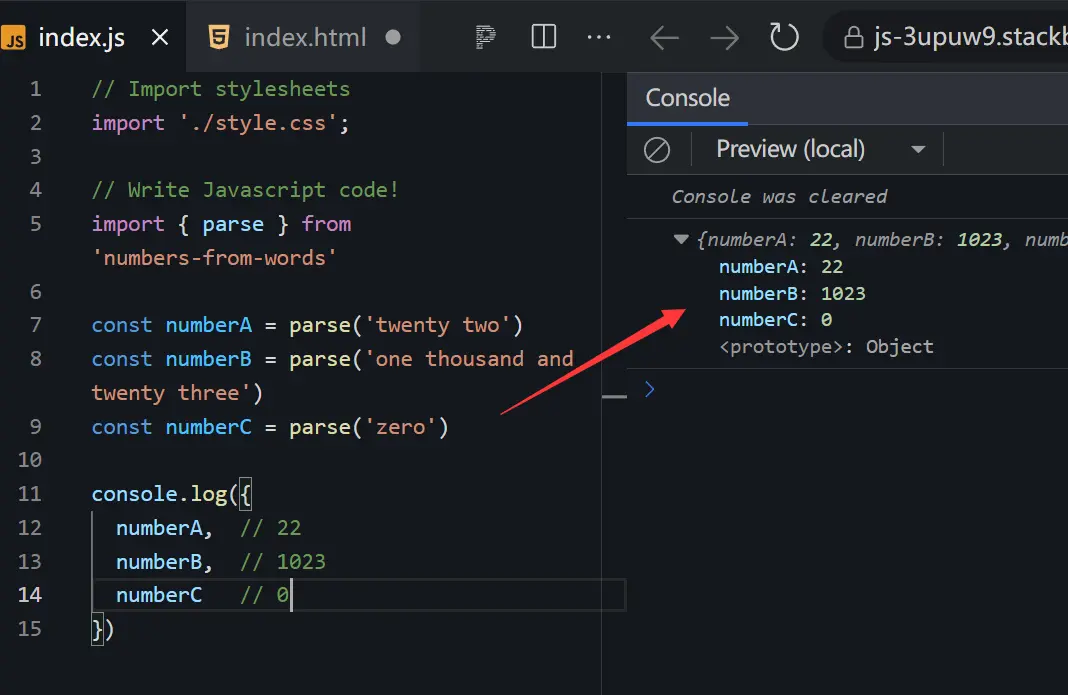Go back in the preview browser
The width and height of the screenshot is (1068, 695).
pyautogui.click(x=664, y=38)
